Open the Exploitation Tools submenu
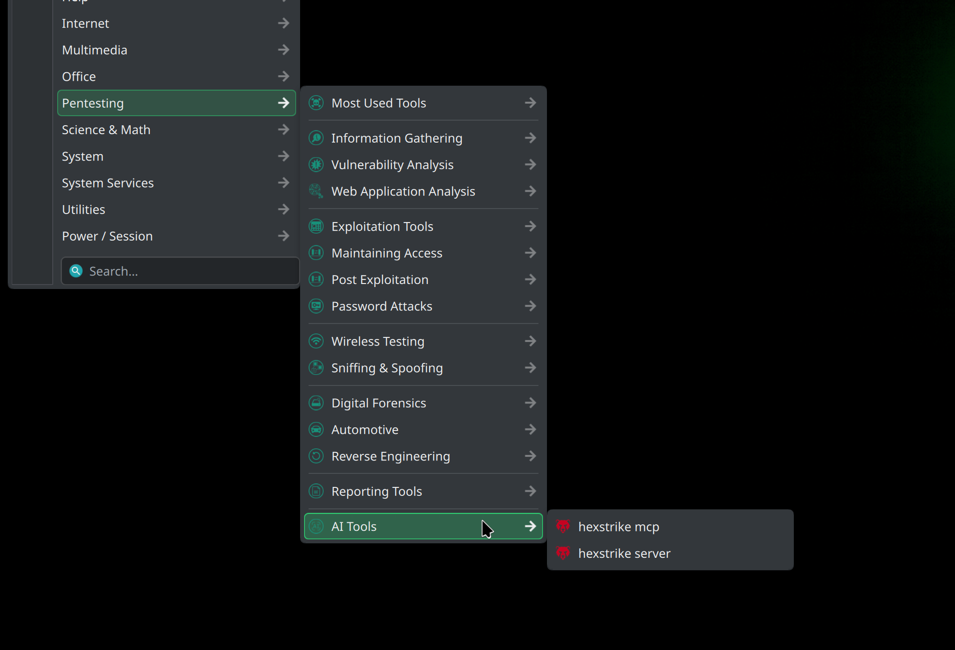The image size is (955, 650). coord(382,227)
